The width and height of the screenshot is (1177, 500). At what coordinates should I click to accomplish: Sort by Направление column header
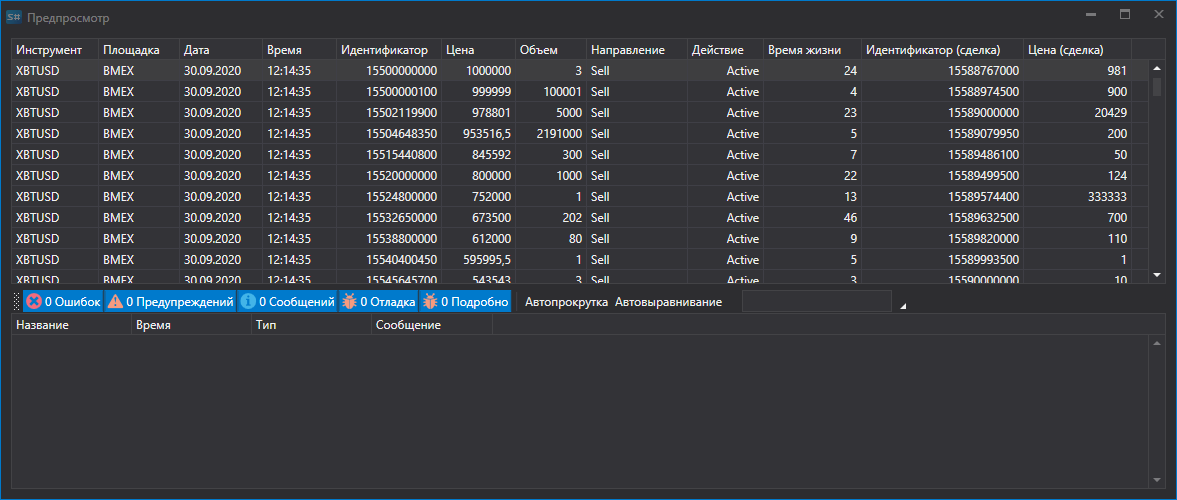point(637,50)
